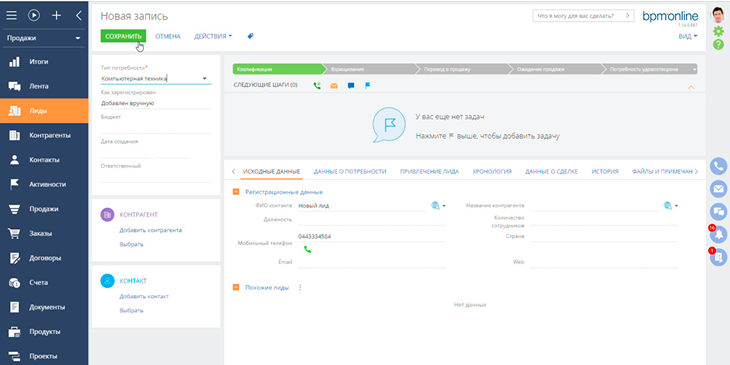Viewport: 730px width, 365px height.
Task: Click the globe search icon beside ФИО контакта
Action: (x=436, y=205)
